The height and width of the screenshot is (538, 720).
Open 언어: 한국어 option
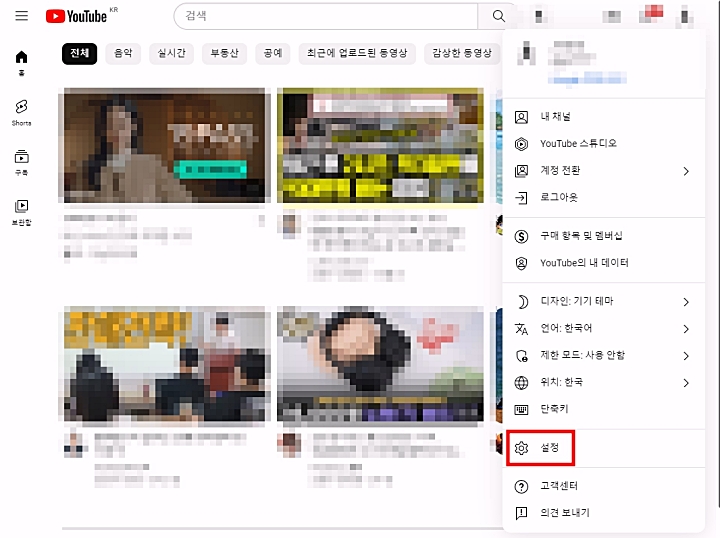pyautogui.click(x=604, y=329)
